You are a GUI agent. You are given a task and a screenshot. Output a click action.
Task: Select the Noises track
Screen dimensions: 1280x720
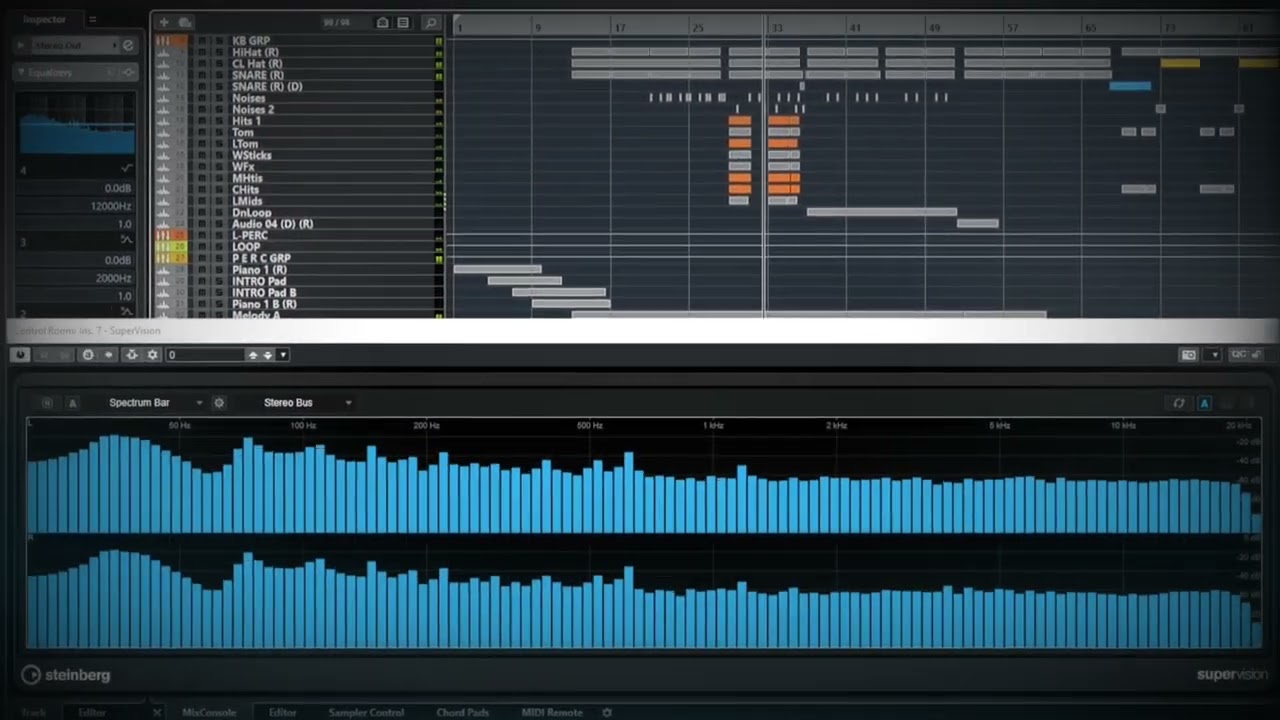(x=249, y=98)
